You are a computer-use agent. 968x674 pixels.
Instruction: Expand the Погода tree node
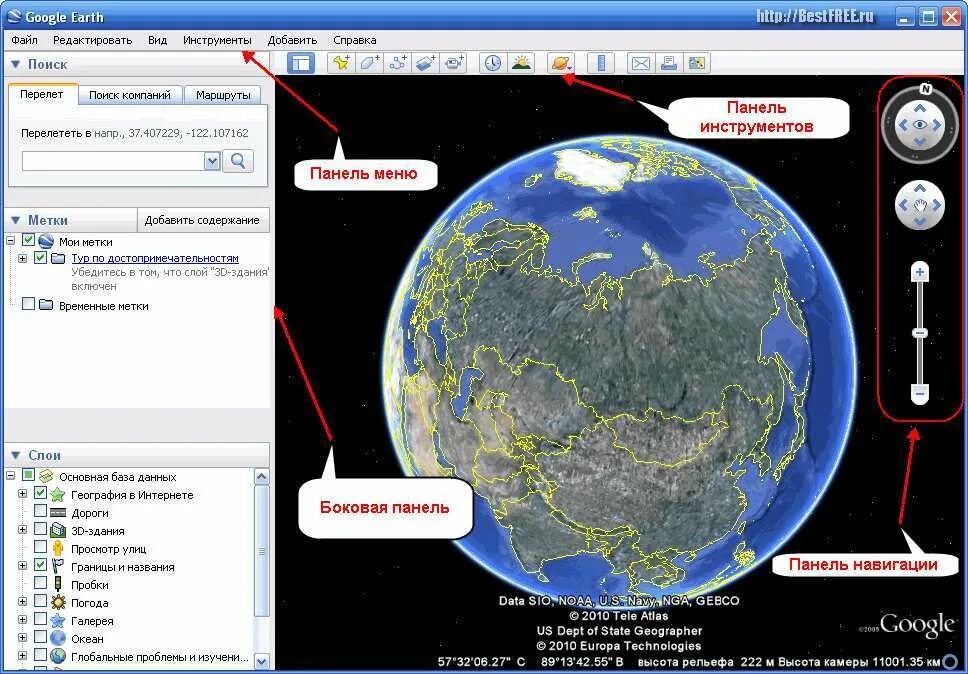(x=23, y=602)
